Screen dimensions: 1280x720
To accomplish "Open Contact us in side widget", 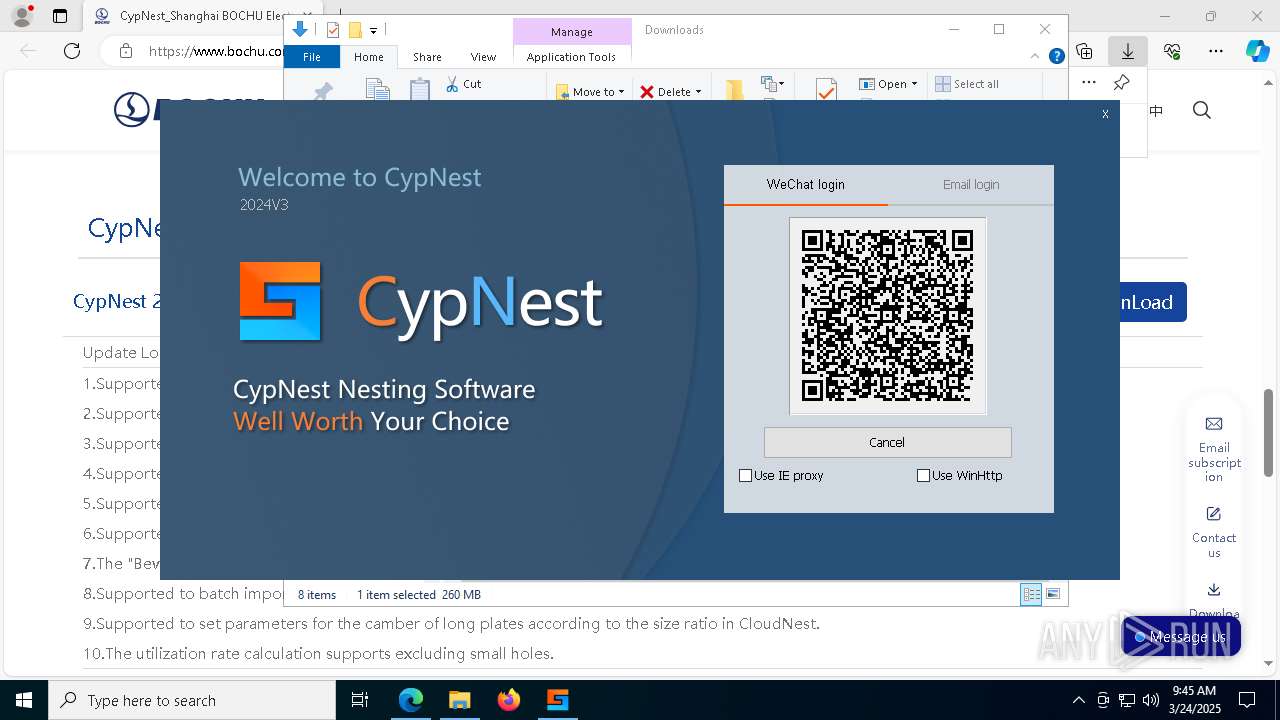I will click(1214, 532).
